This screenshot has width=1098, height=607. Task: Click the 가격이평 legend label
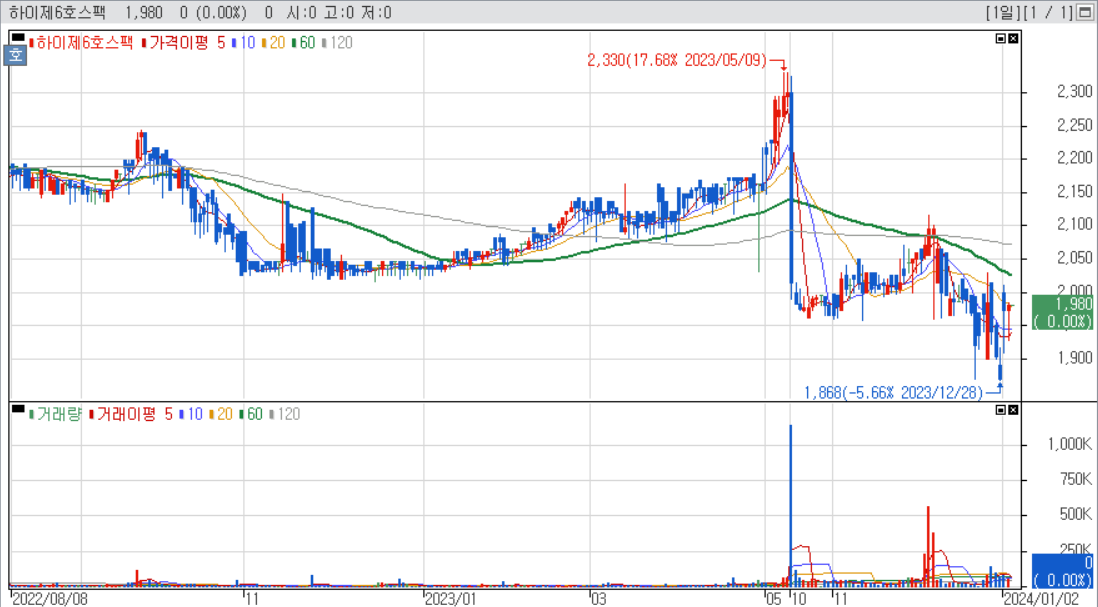point(175,43)
